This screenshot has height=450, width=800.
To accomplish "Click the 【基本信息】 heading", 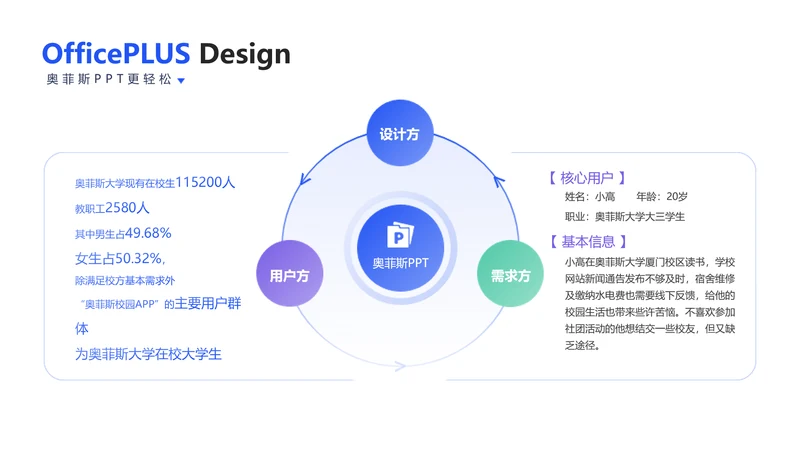I will pyautogui.click(x=588, y=242).
